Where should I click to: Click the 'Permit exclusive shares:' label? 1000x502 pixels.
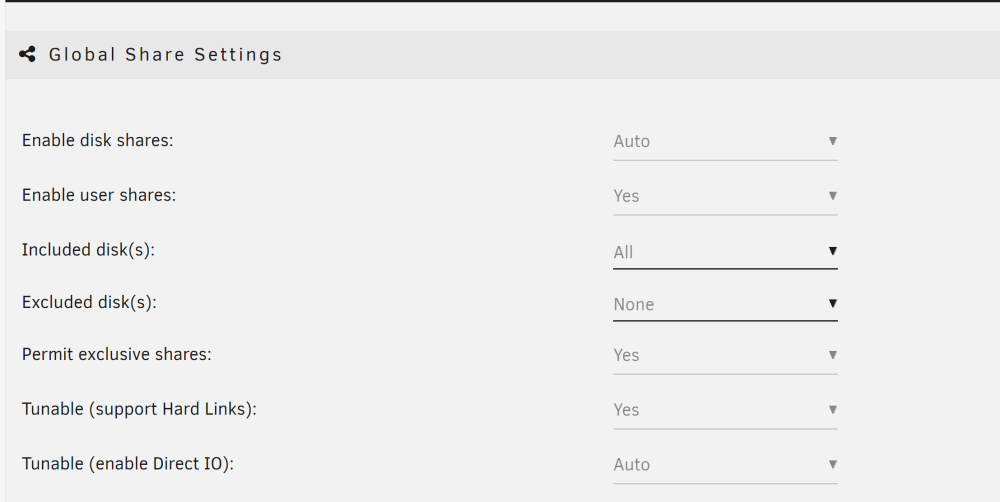(x=117, y=354)
